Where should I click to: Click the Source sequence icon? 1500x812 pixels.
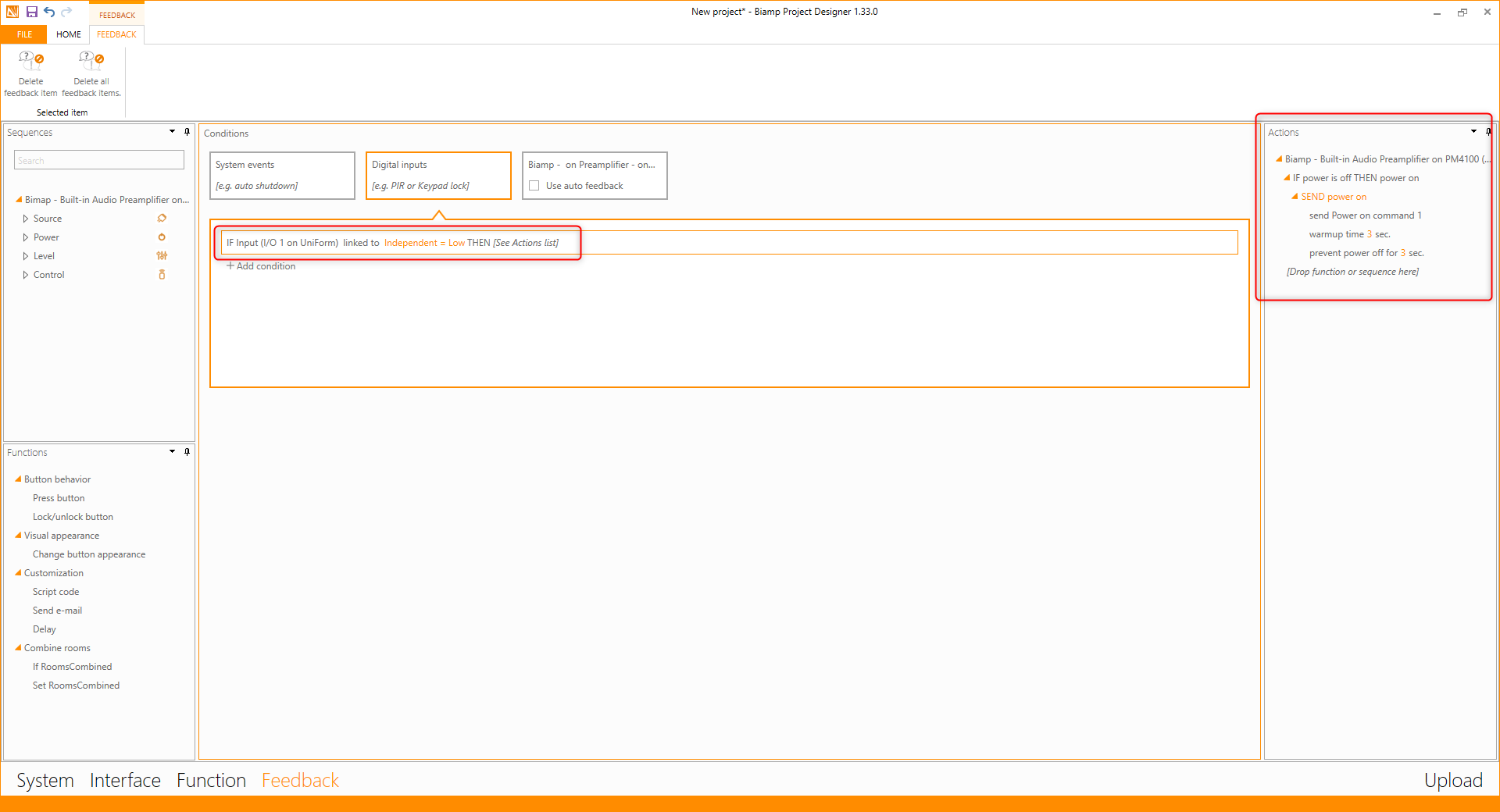[x=162, y=219]
